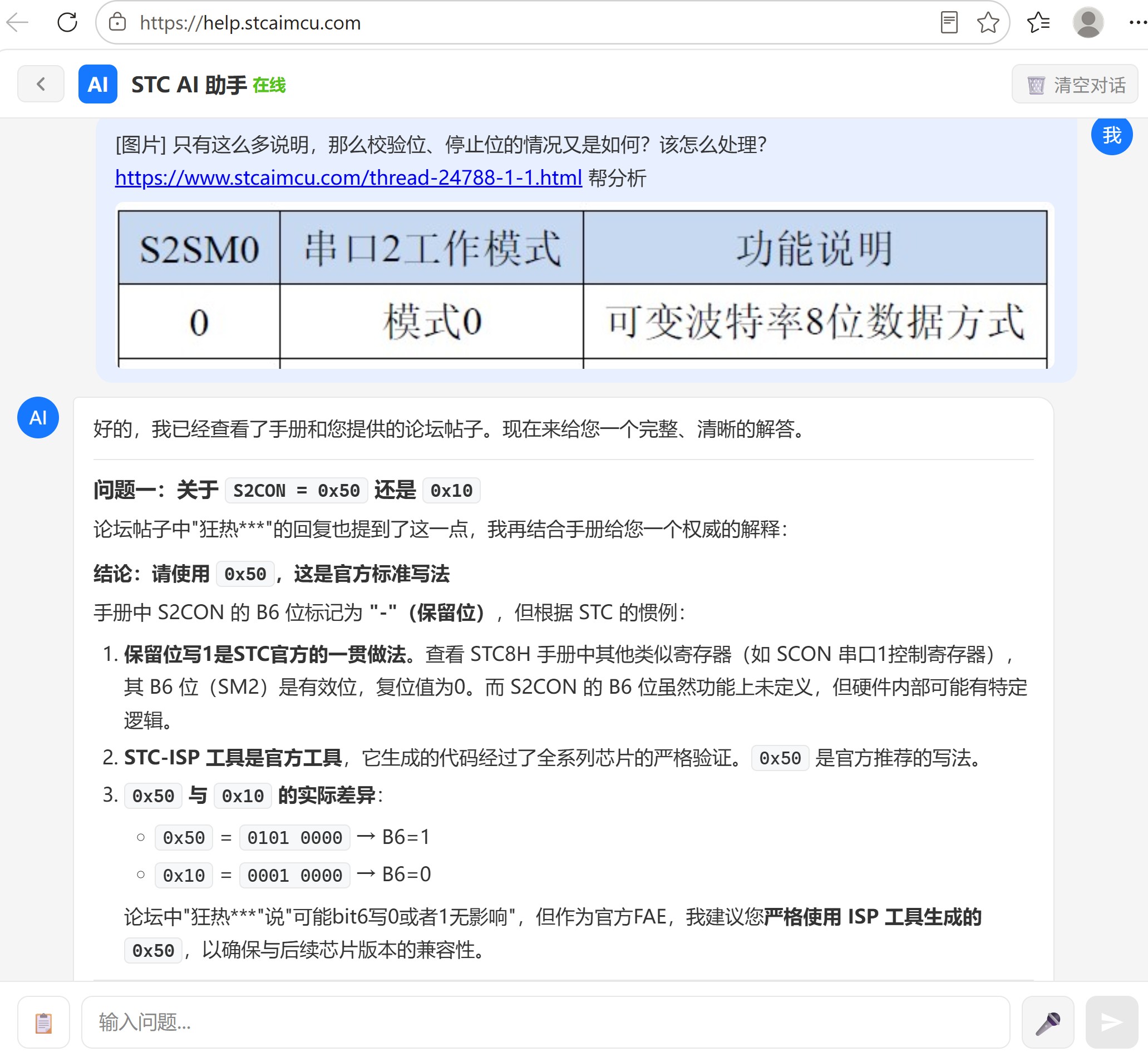Click the 我 user avatar
This screenshot has width=1148, height=1057.
1111,135
